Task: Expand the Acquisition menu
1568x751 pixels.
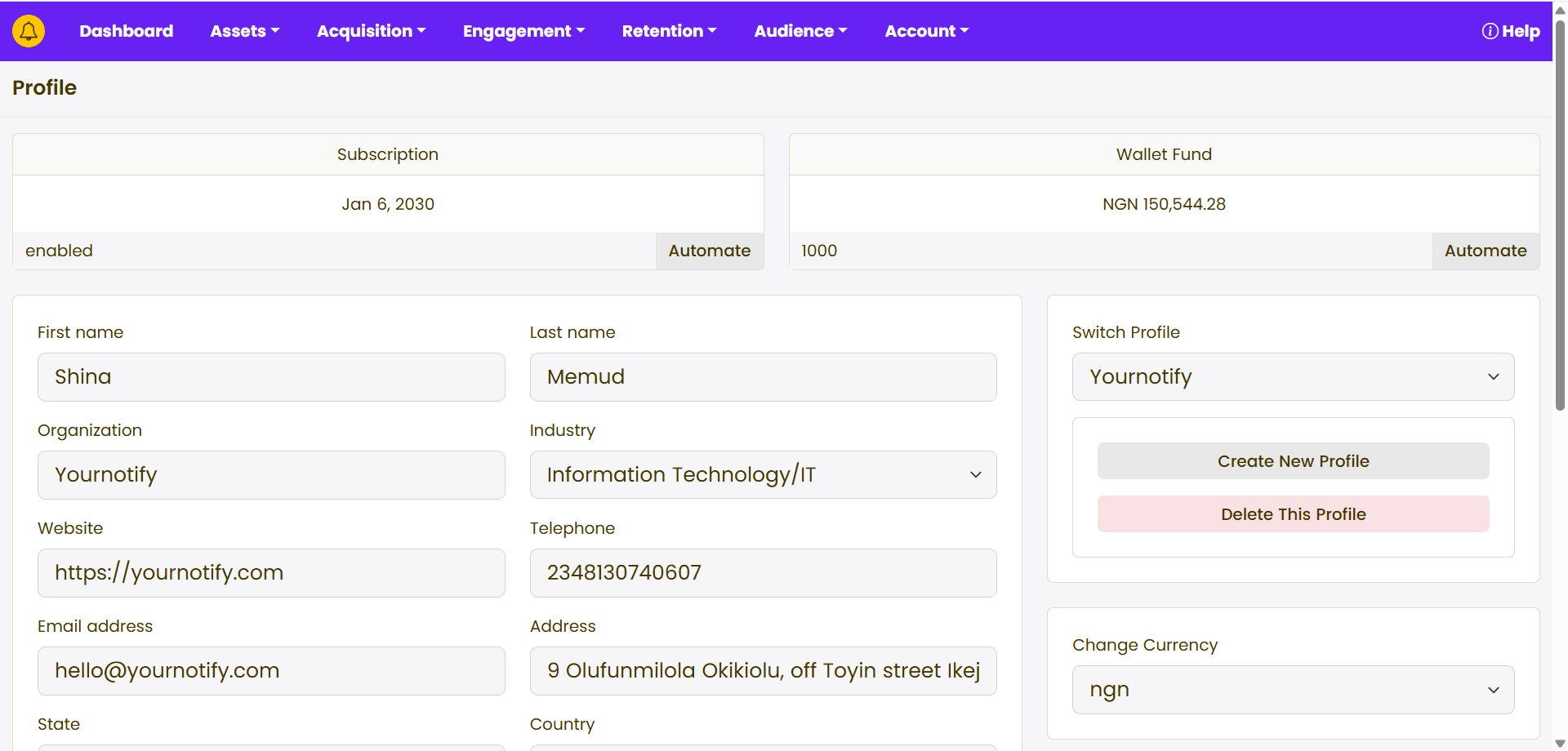Action: [371, 31]
